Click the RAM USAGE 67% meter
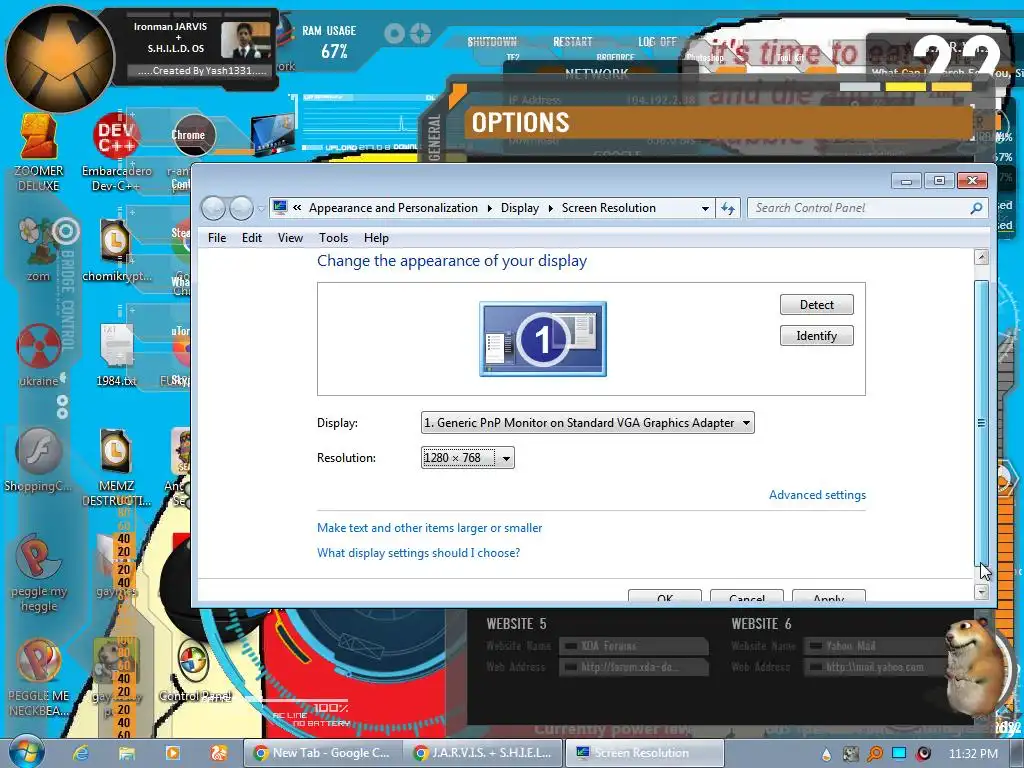Image resolution: width=1024 pixels, height=768 pixels. 329,42
